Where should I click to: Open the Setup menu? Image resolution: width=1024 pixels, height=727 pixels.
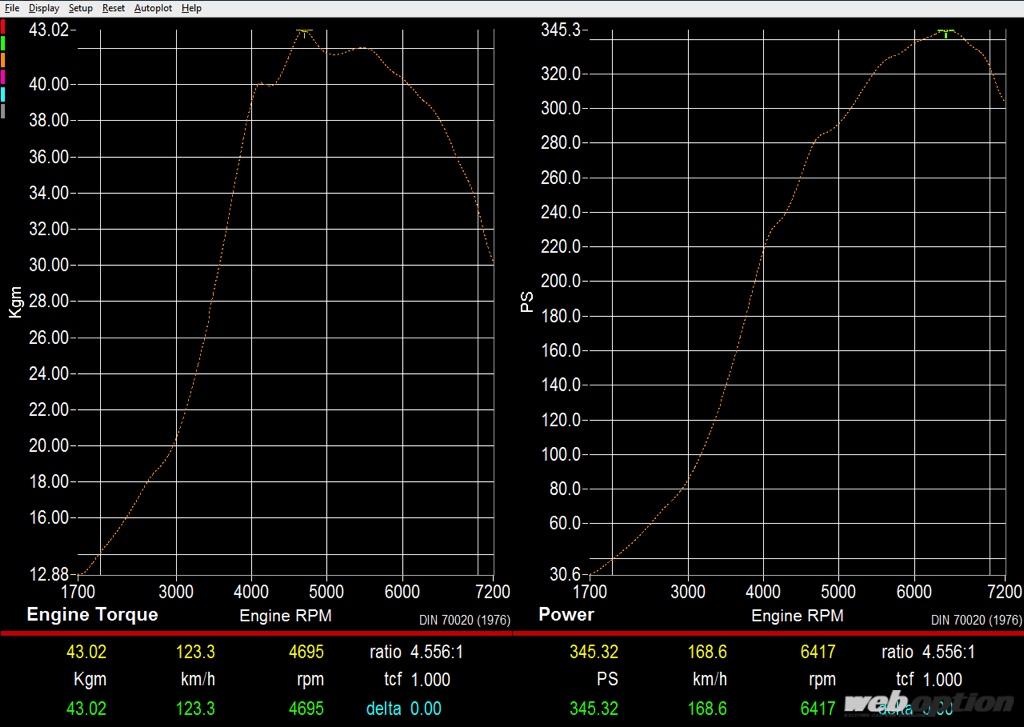tap(80, 8)
